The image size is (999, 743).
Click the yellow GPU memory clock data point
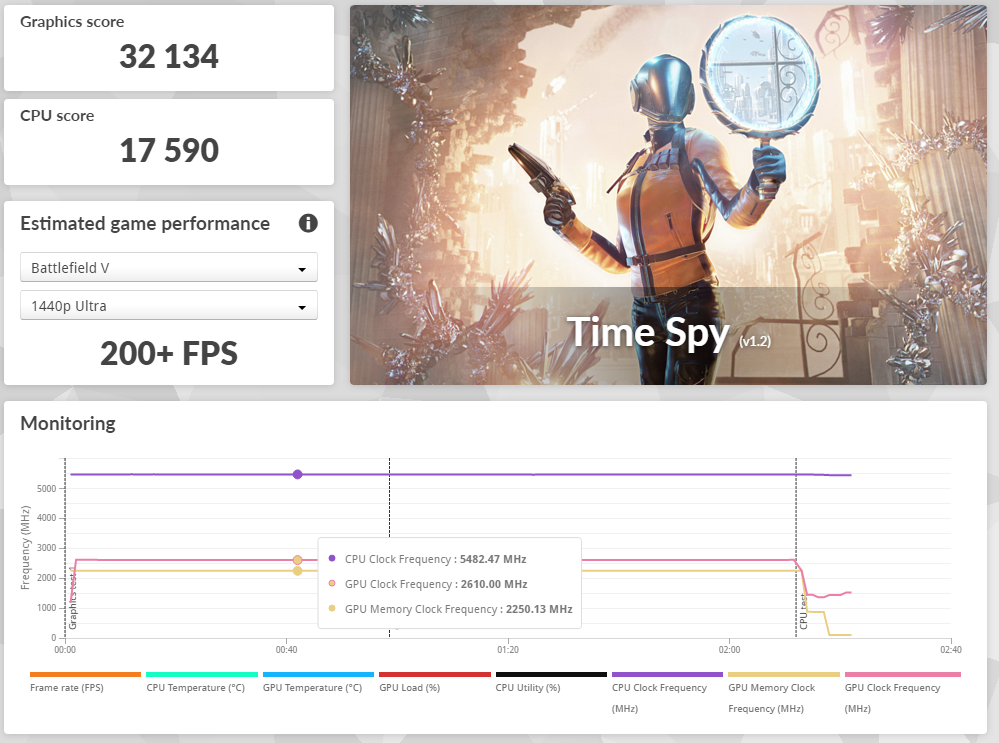click(x=298, y=570)
